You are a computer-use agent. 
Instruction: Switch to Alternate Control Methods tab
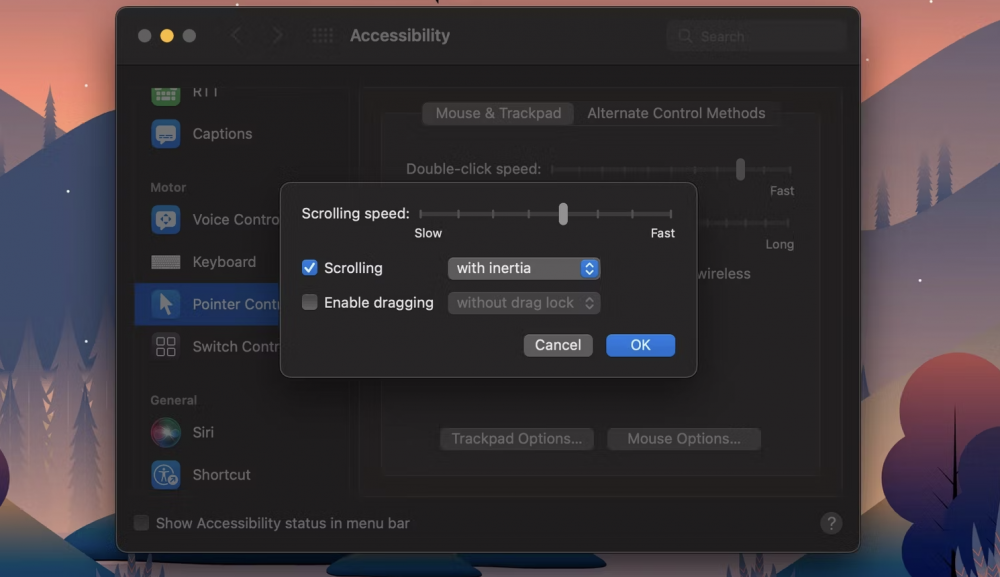pos(676,113)
